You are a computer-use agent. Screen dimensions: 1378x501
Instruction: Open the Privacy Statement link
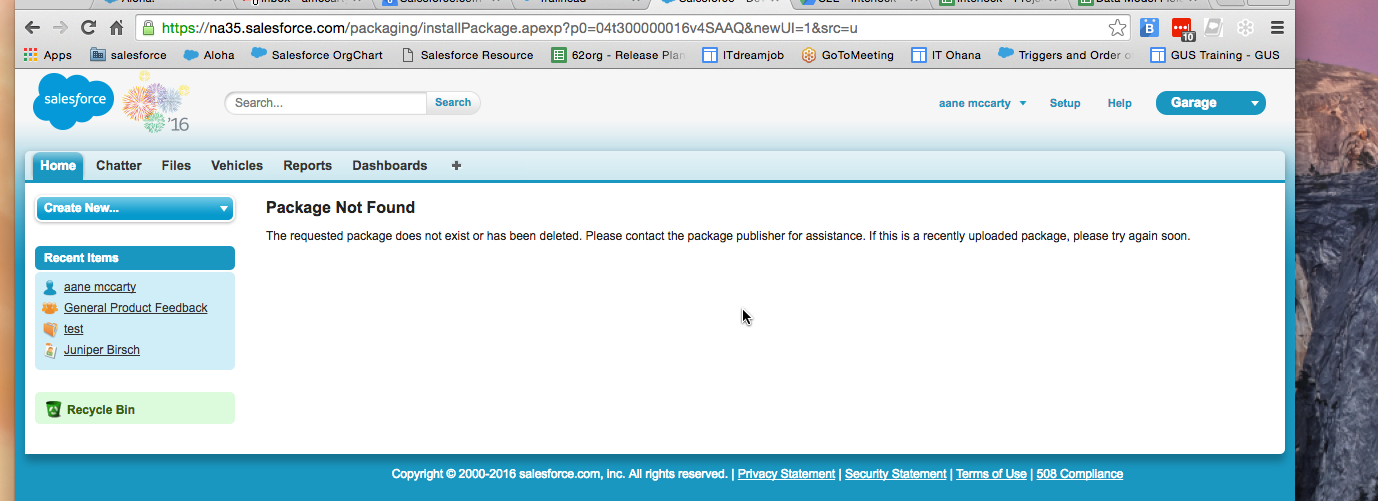[x=786, y=474]
